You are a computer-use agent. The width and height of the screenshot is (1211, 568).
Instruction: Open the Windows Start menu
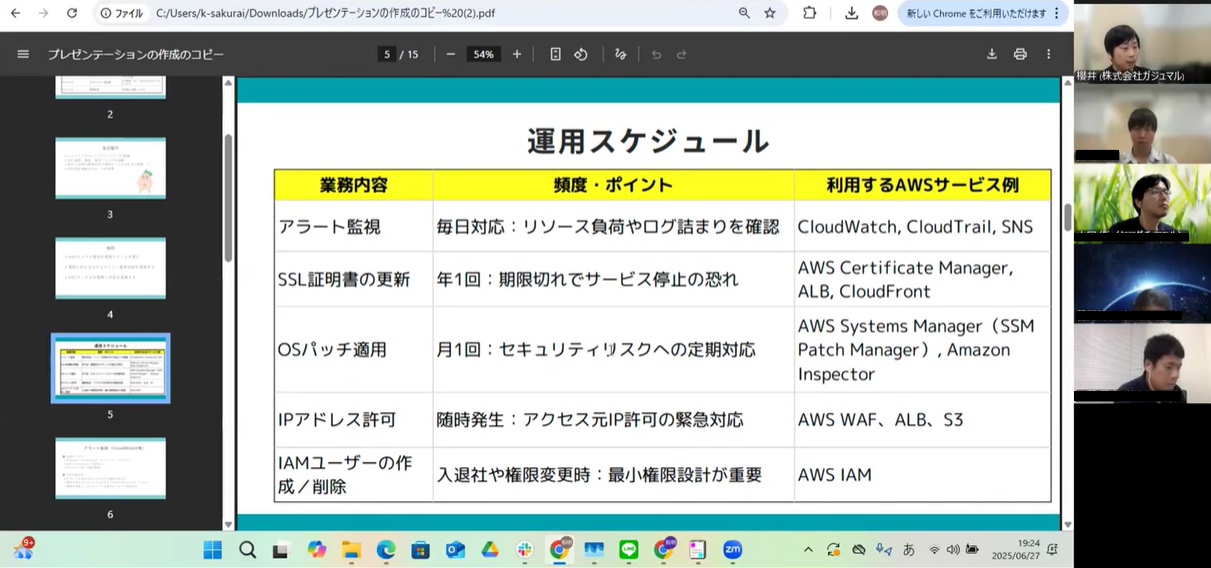[213, 549]
